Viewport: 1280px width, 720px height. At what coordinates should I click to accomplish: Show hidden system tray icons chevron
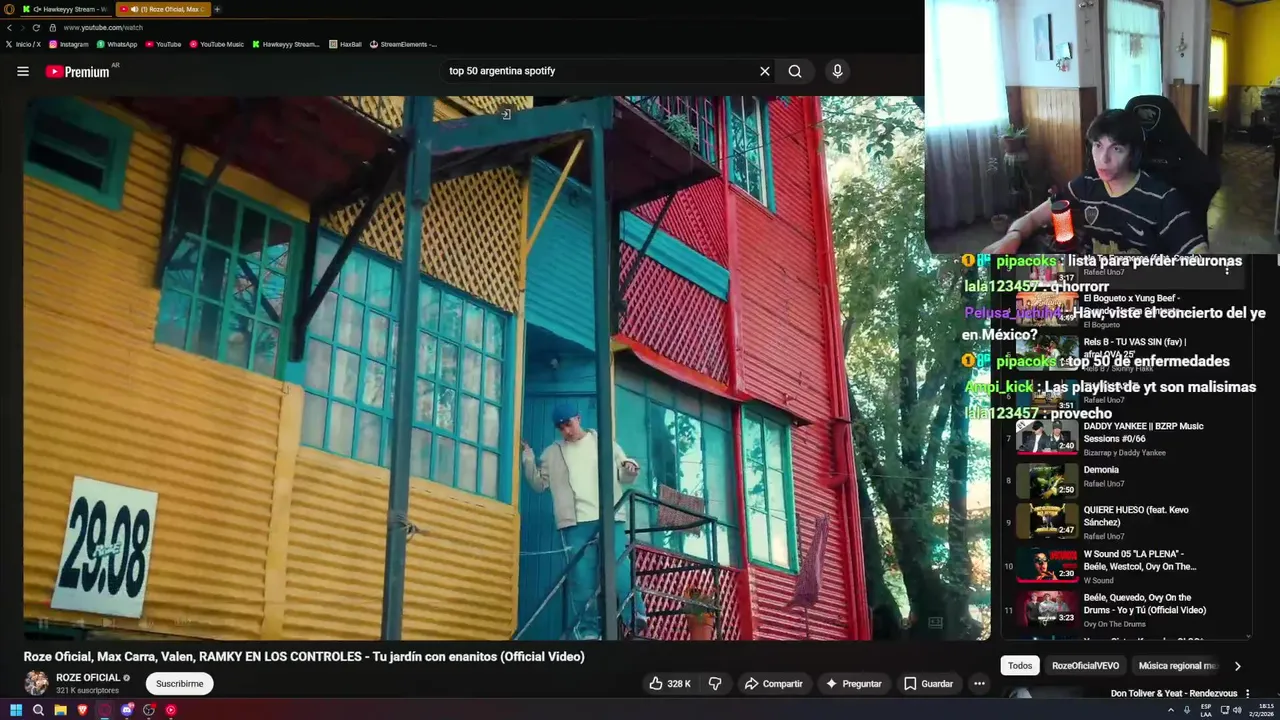pyautogui.click(x=1171, y=710)
